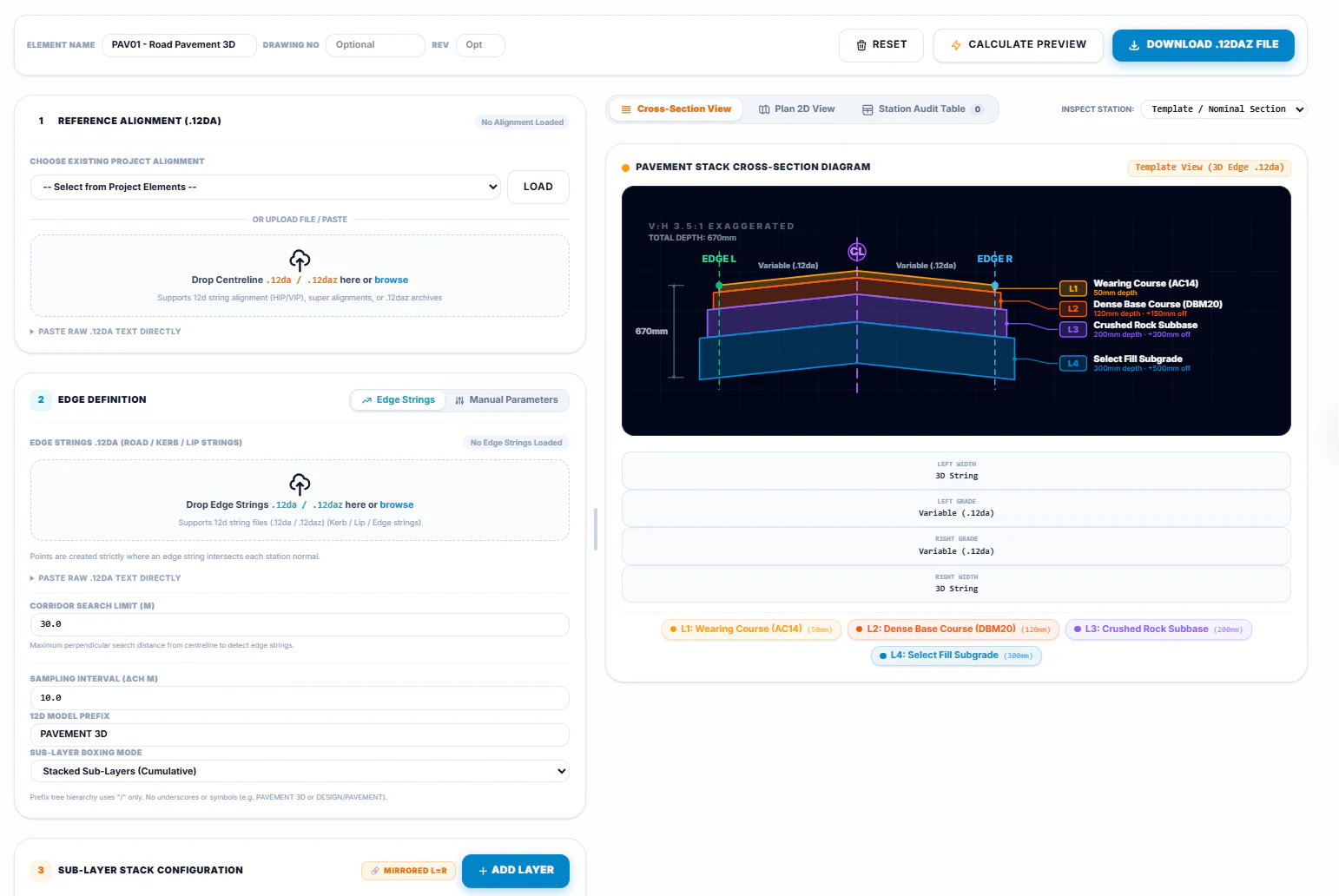Viewport: 1339px width, 896px height.
Task: Switch to Edge Strings mode
Action: coord(399,399)
